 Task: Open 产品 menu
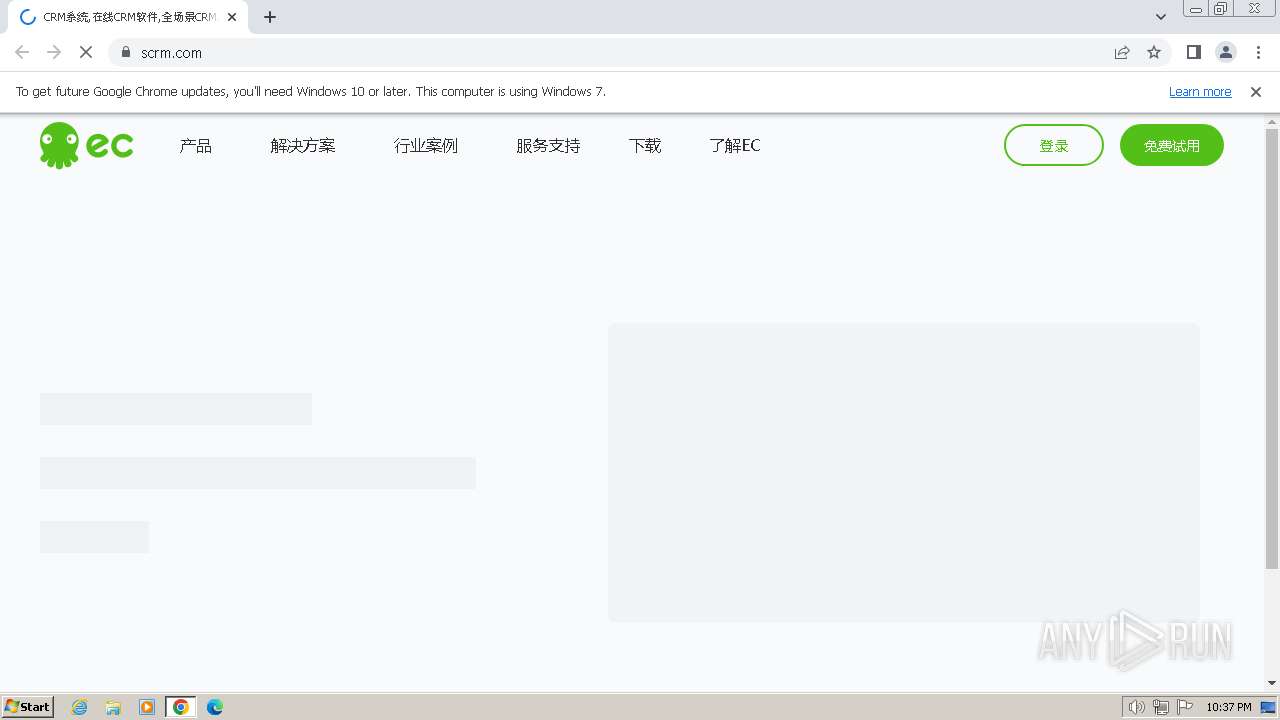(x=196, y=146)
